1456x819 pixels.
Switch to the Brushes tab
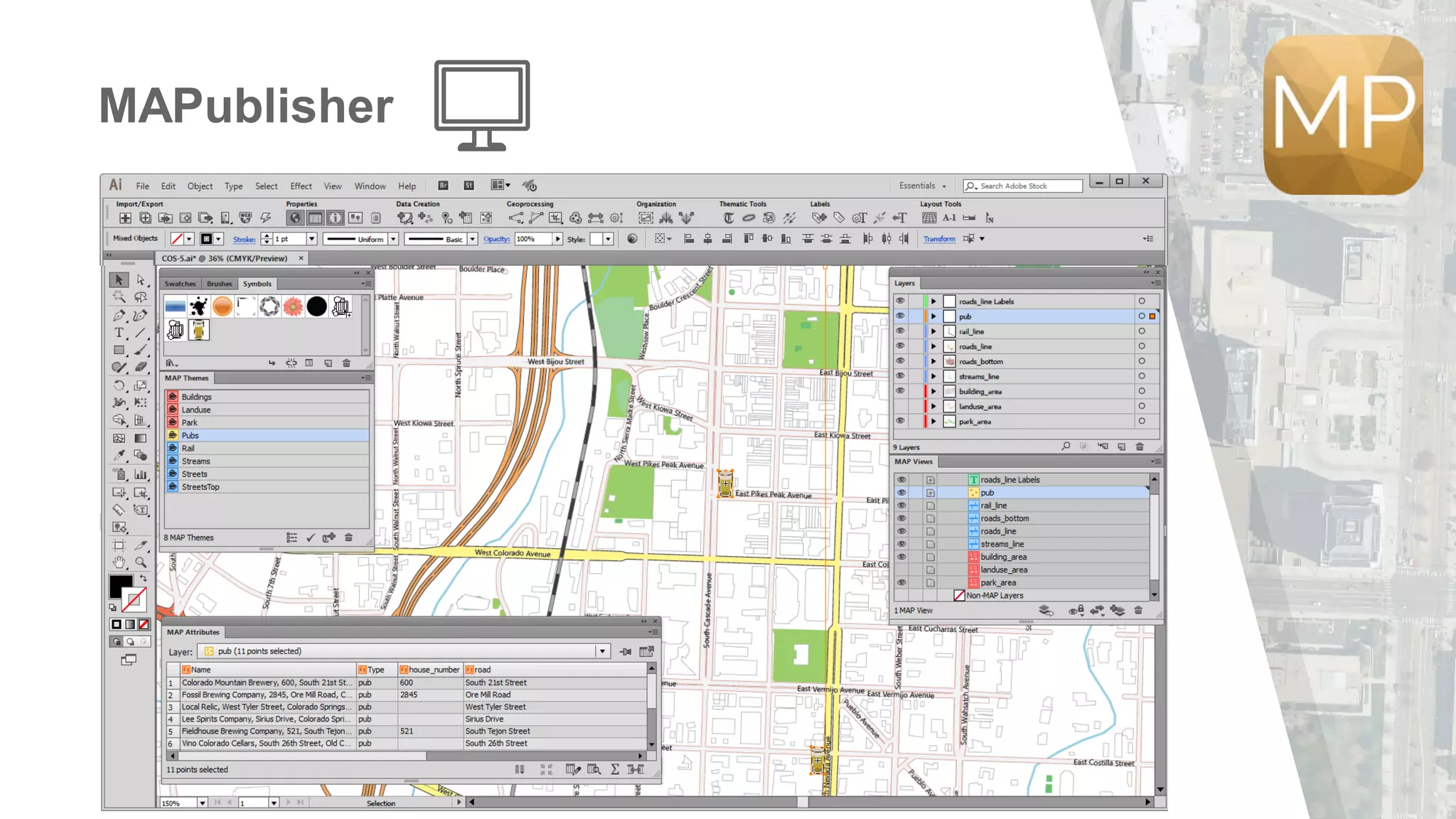pos(219,284)
